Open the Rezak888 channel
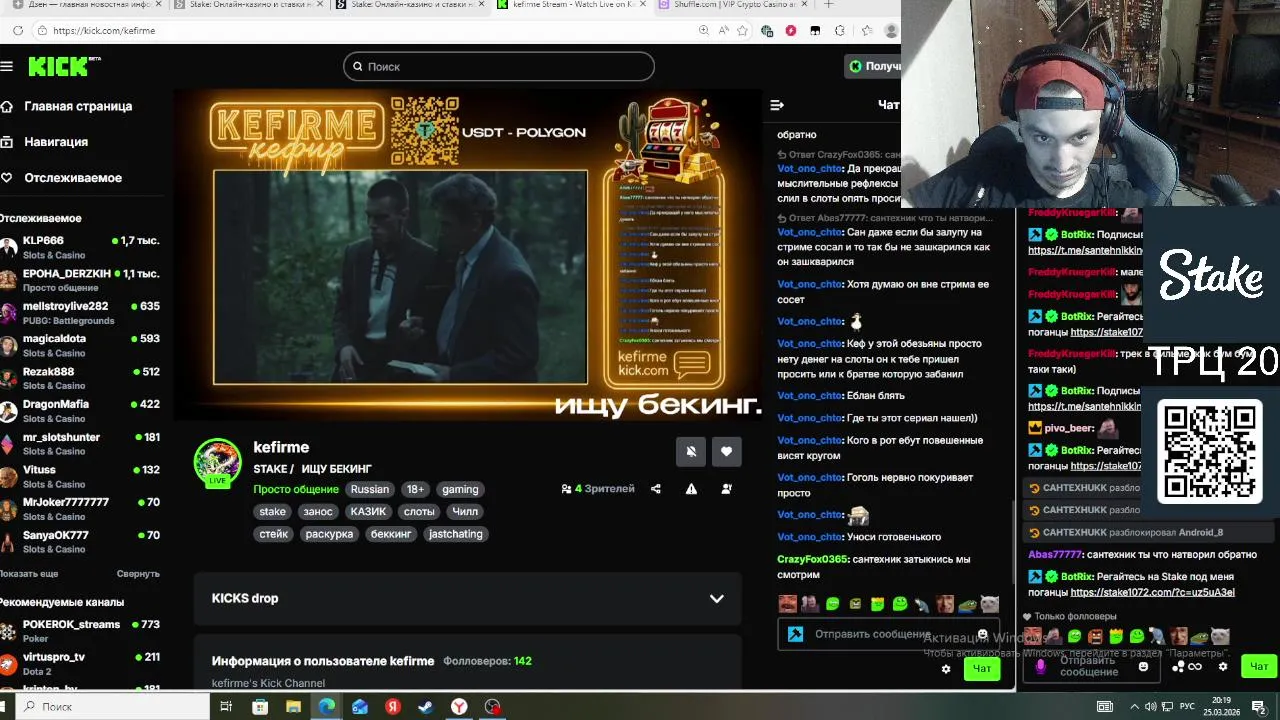The image size is (1280, 720). click(x=80, y=378)
